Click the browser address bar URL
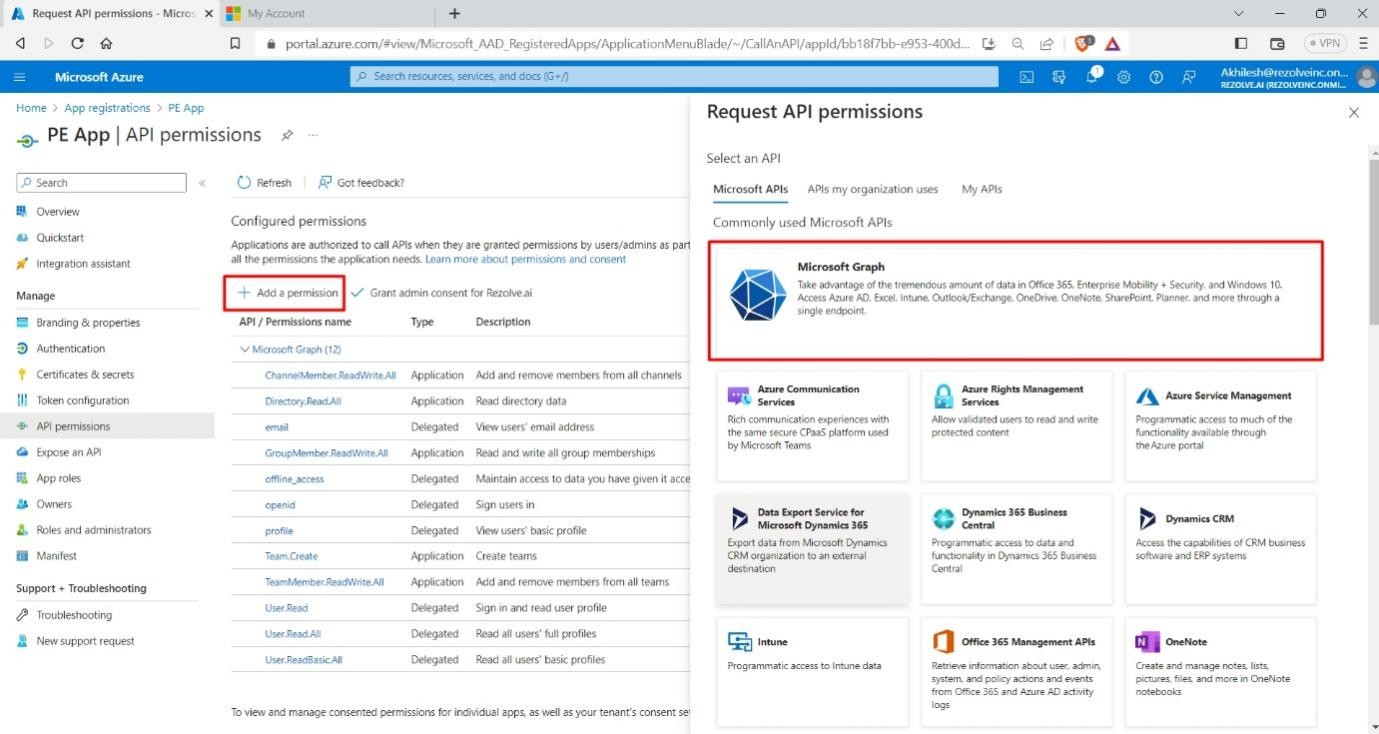1379x734 pixels. (x=627, y=44)
